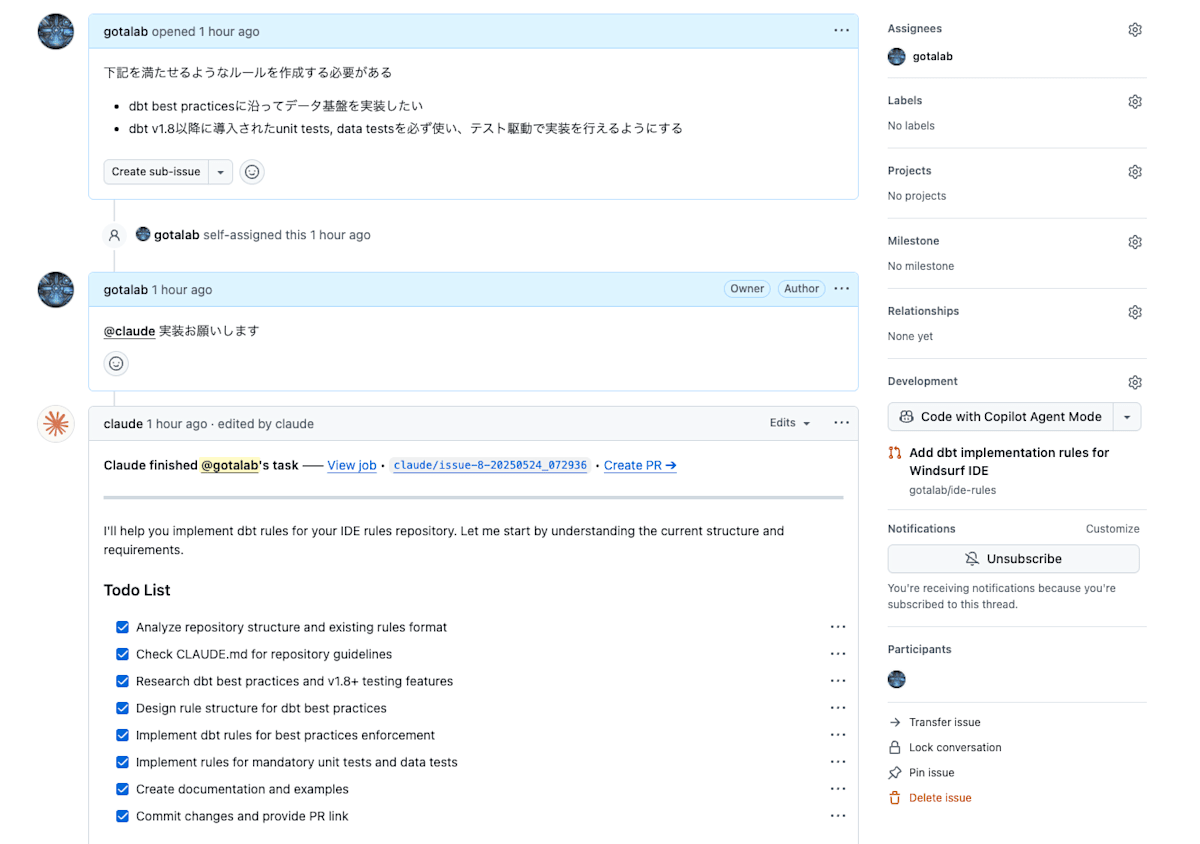This screenshot has width=1200, height=844.
Task: Open Edits history dropdown
Action: tap(790, 423)
